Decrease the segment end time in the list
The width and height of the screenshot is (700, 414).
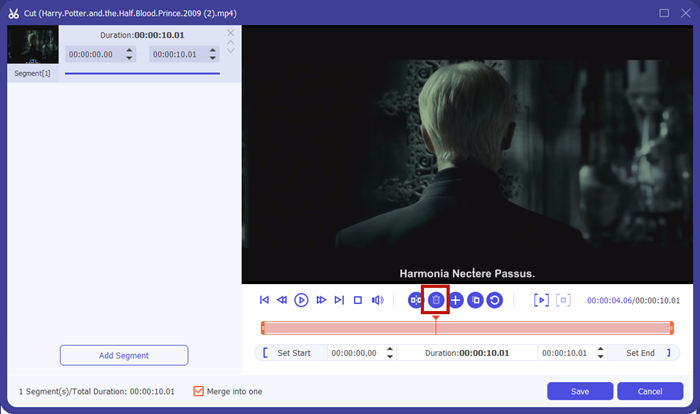[x=212, y=58]
